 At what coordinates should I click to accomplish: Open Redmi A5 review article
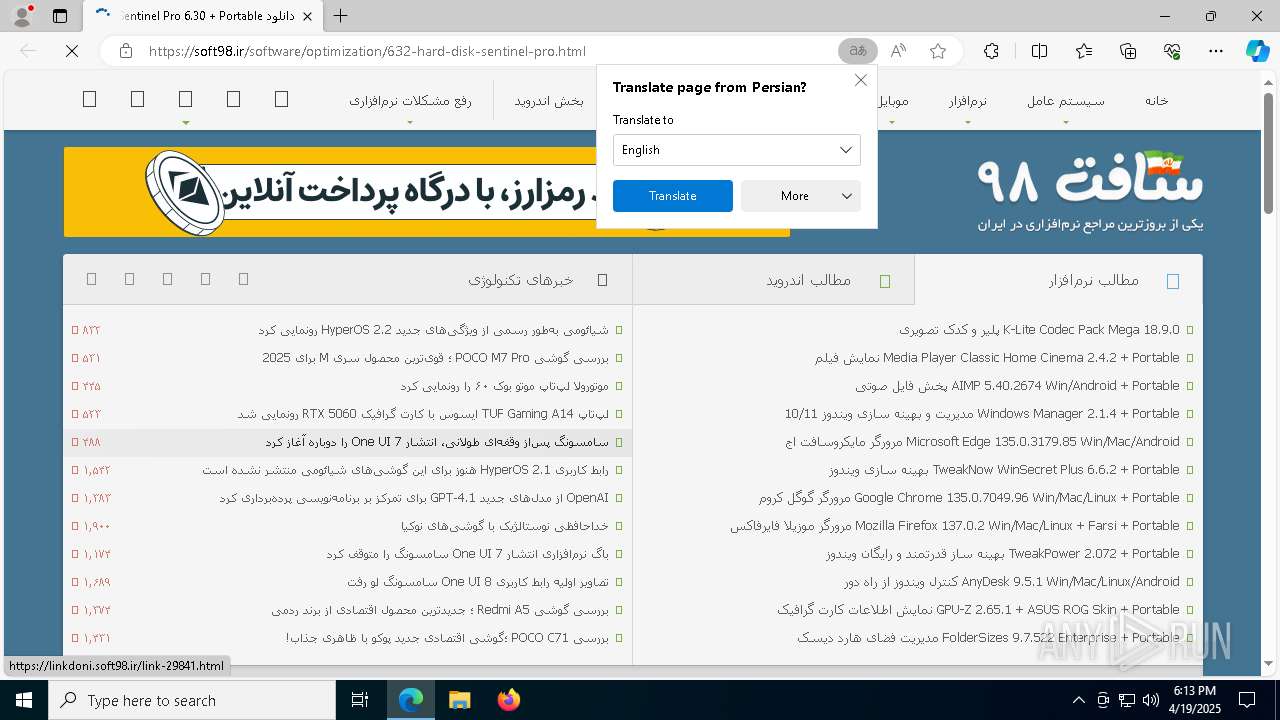(x=440, y=610)
